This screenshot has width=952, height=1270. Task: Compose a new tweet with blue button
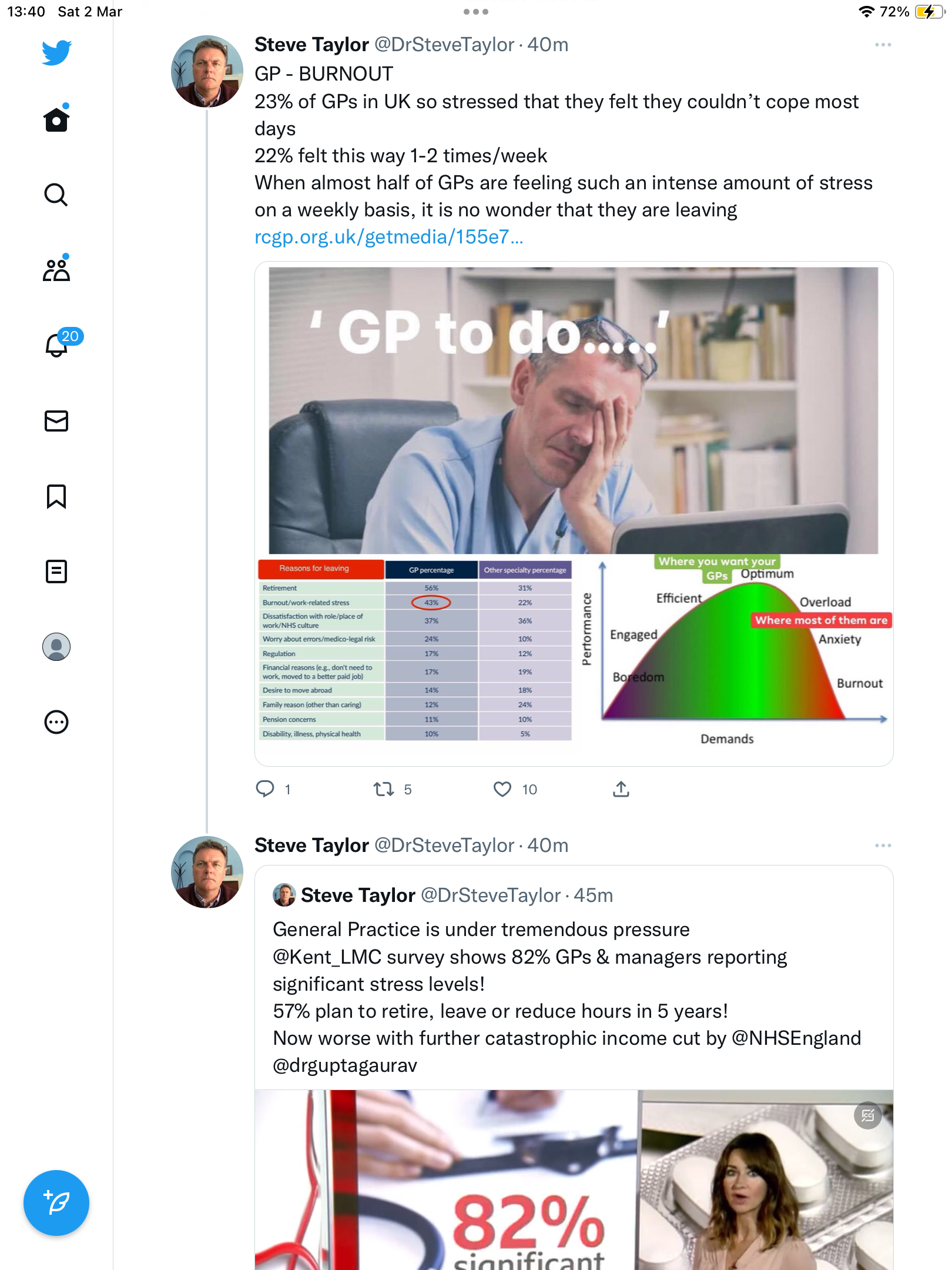pyautogui.click(x=56, y=1203)
